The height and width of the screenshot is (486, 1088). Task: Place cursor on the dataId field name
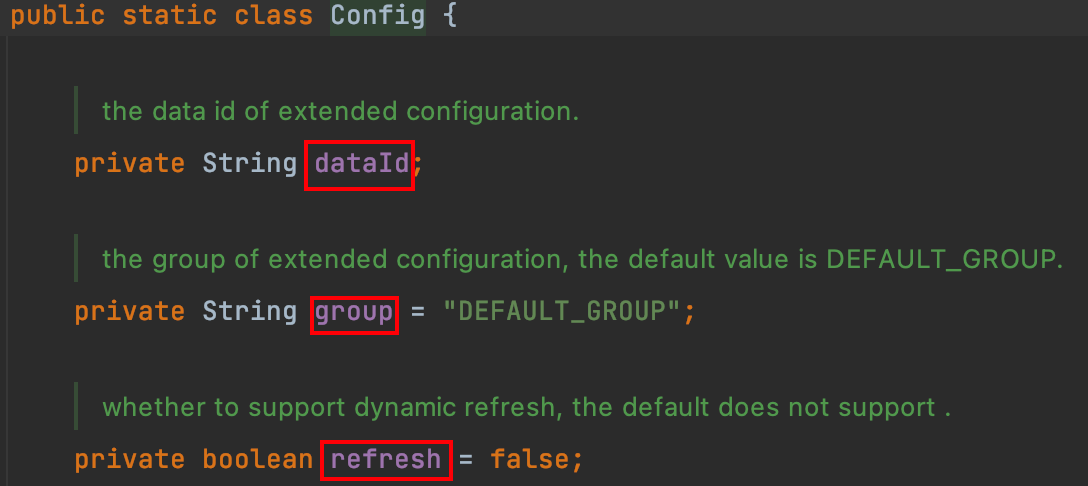pos(361,164)
